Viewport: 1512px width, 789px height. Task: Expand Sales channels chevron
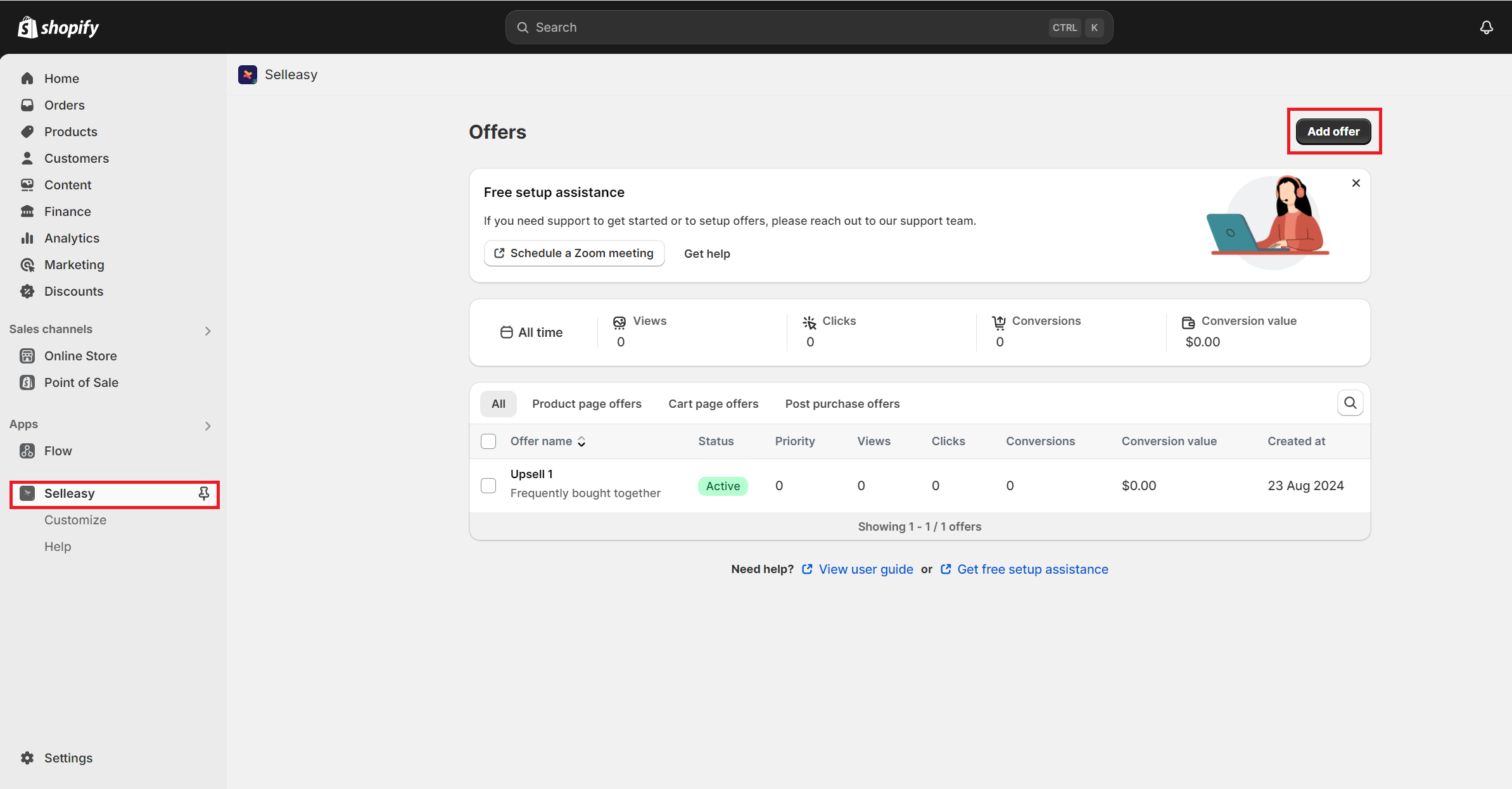coord(208,331)
